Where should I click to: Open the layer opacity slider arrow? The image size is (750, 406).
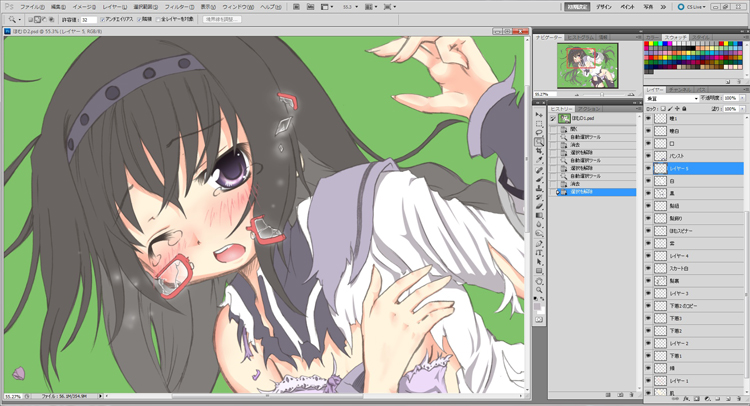pos(742,98)
